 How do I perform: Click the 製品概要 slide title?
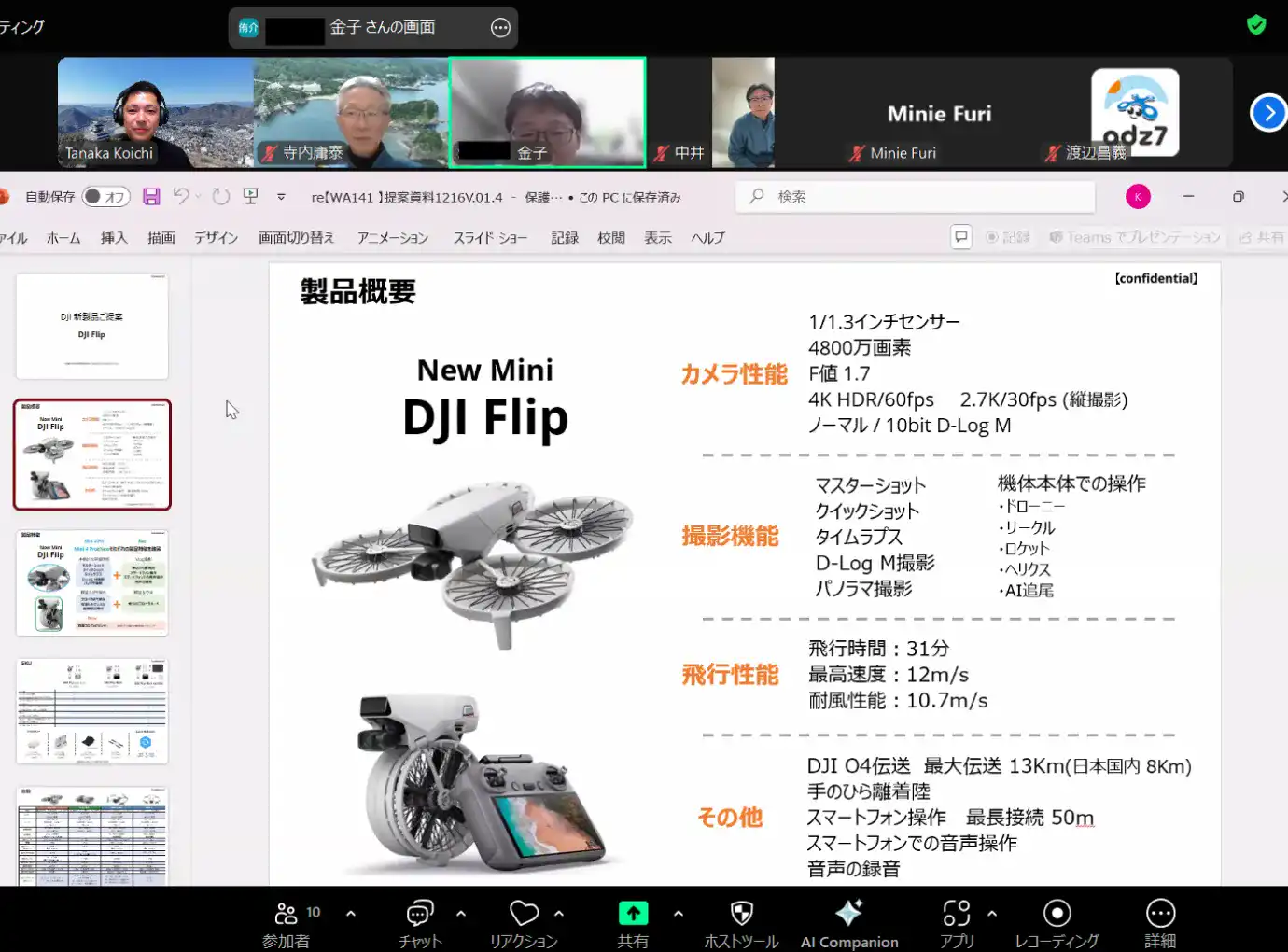357,292
